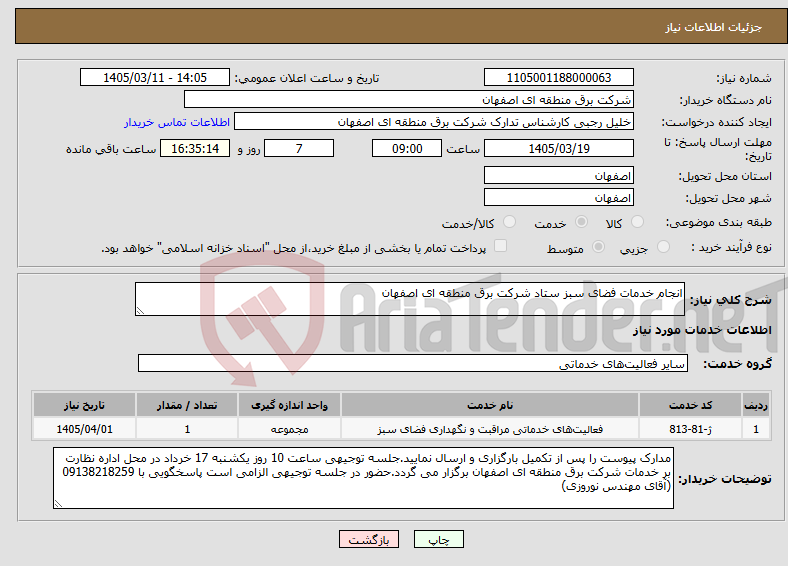Click the deadline time field 09:00
788x566 pixels.
407,148
